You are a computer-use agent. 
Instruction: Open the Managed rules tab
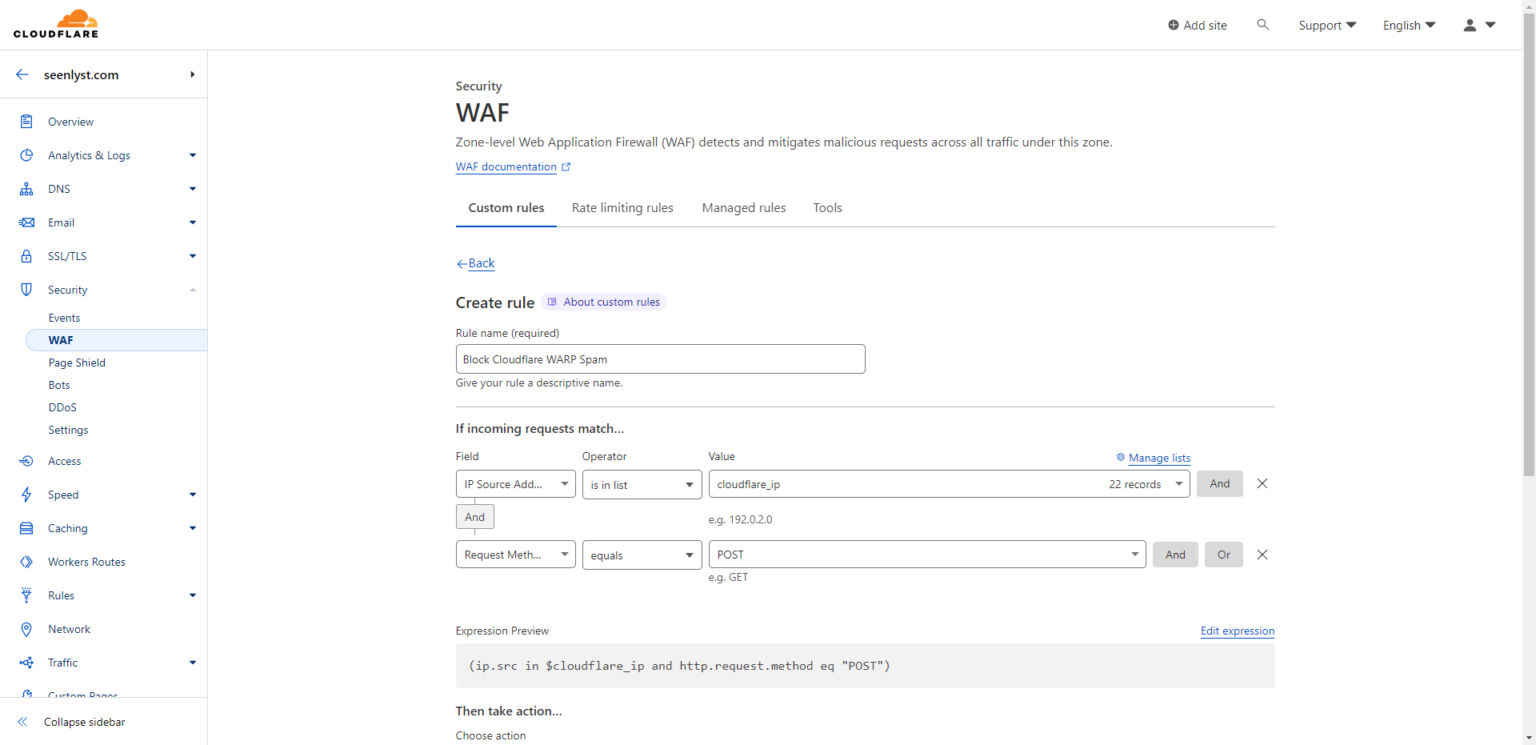click(x=744, y=207)
